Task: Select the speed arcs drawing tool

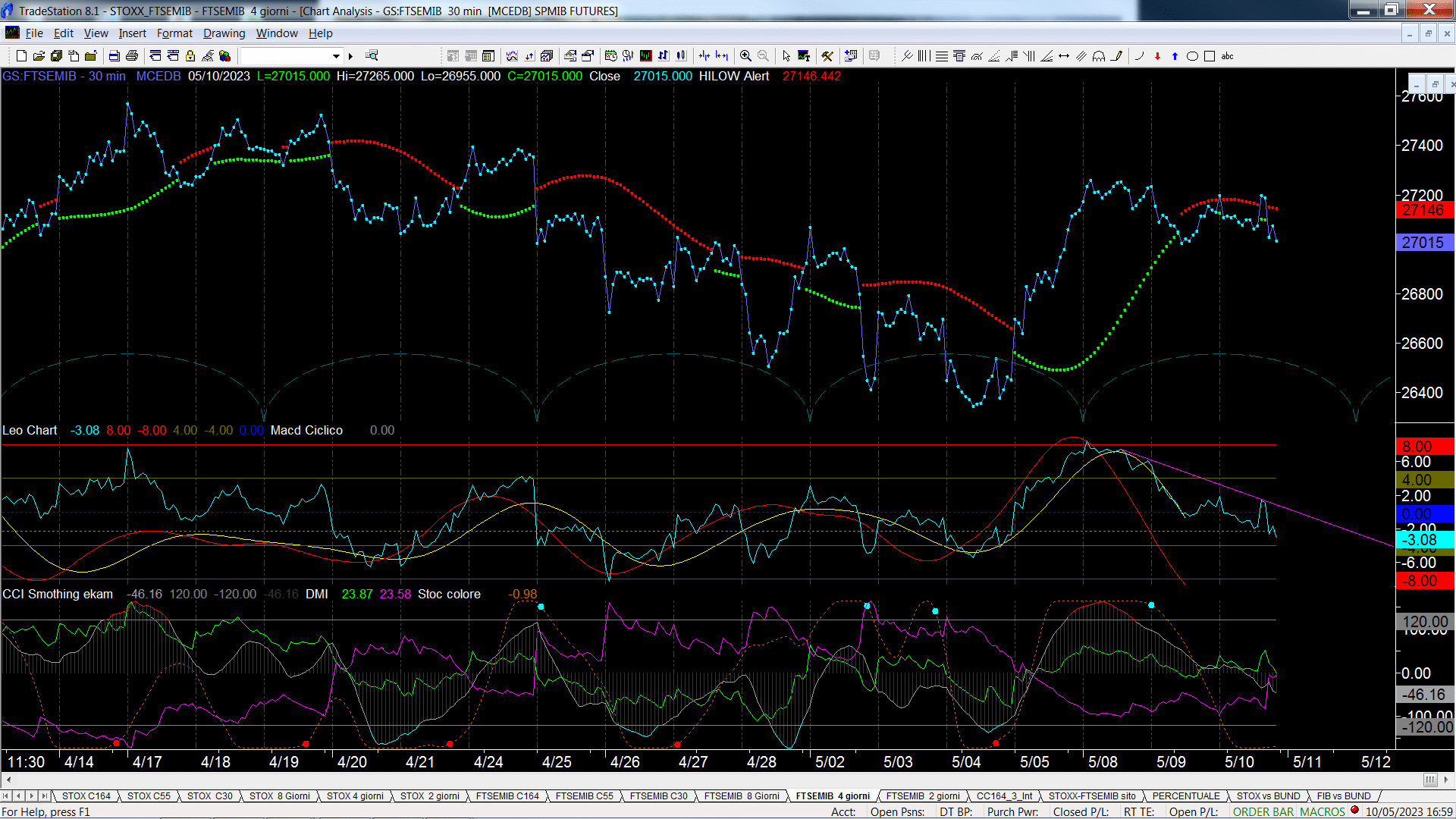Action: pyautogui.click(x=977, y=56)
